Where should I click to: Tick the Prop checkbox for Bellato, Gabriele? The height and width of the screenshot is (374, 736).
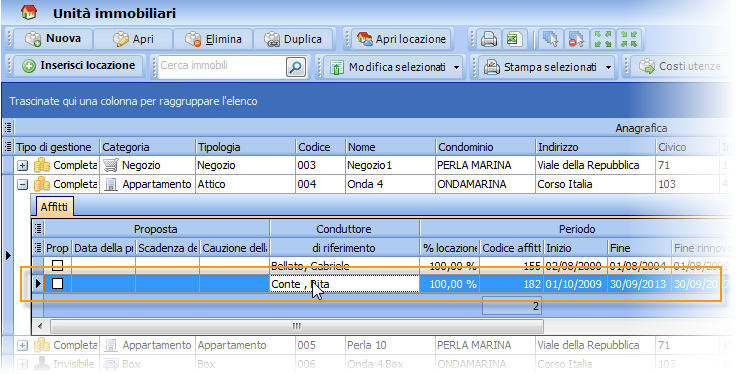[57, 266]
